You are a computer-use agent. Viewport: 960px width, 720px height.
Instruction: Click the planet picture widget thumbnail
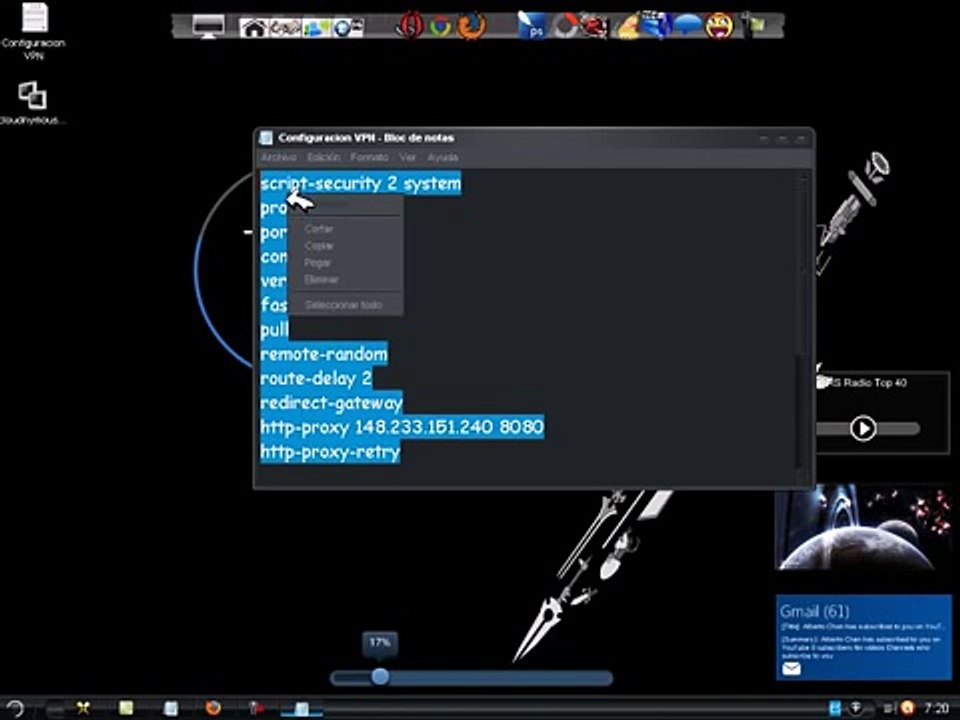click(x=863, y=528)
